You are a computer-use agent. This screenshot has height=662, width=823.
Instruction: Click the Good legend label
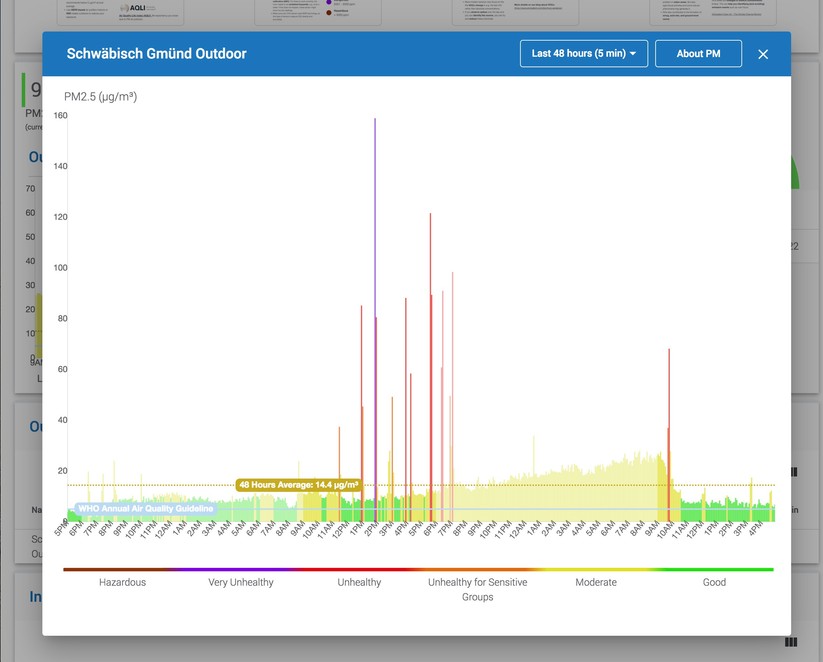[x=714, y=582]
